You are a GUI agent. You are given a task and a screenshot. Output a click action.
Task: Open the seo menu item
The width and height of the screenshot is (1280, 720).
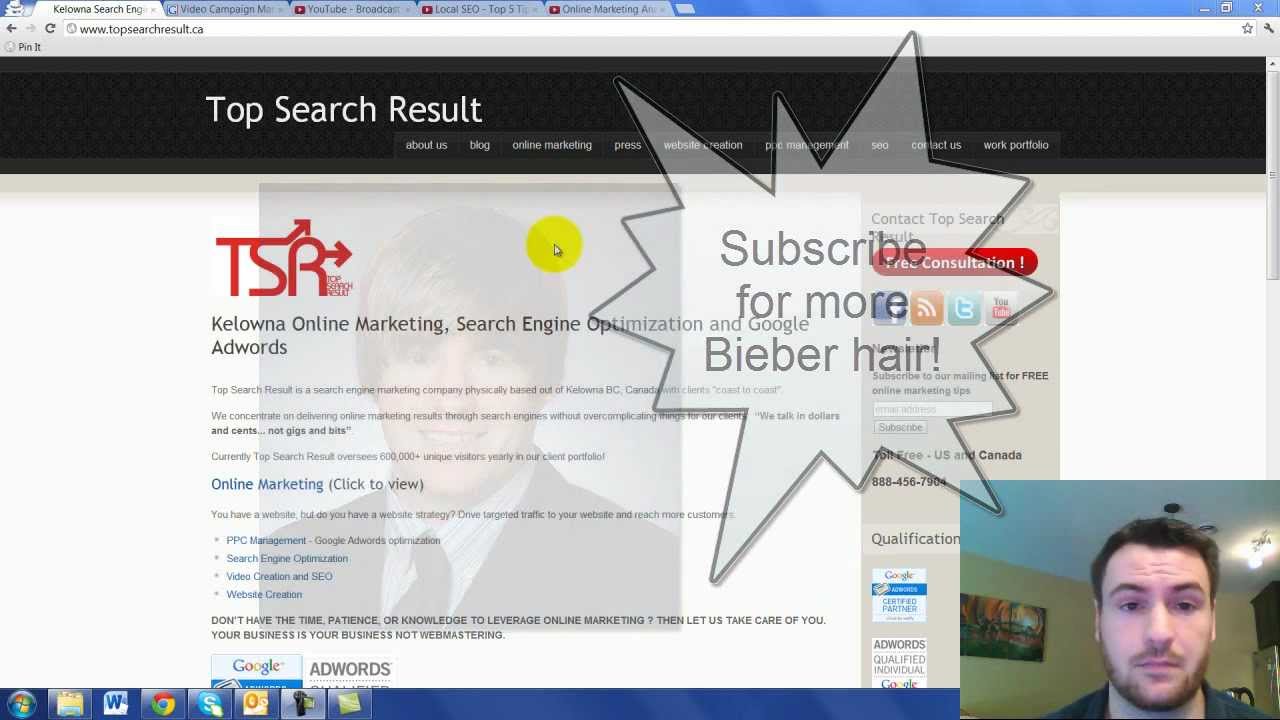[880, 145]
